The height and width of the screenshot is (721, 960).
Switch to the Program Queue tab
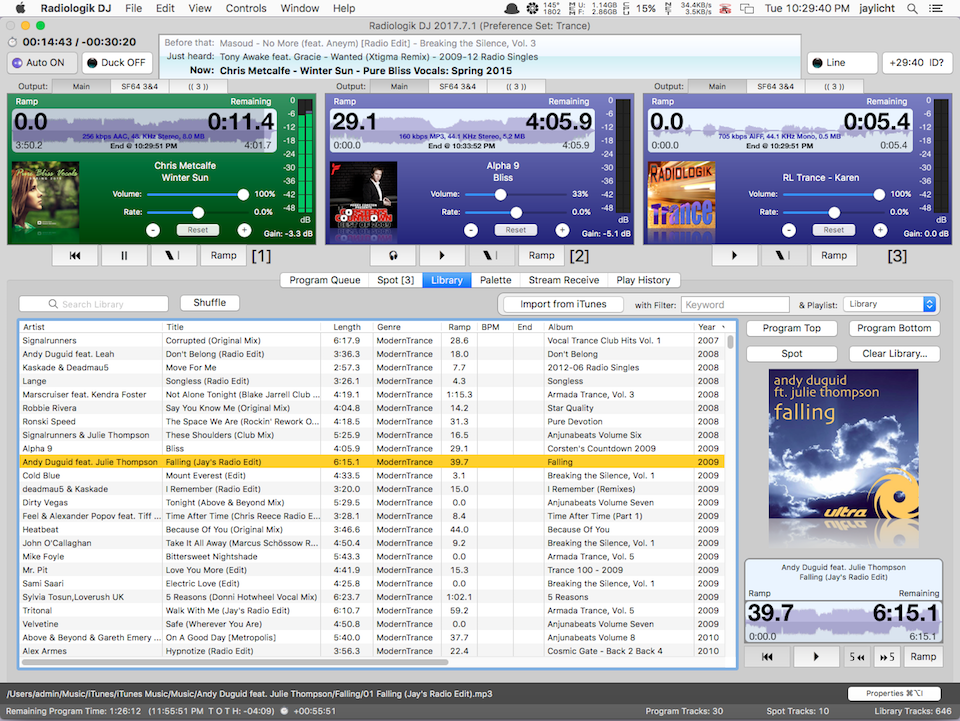point(324,280)
